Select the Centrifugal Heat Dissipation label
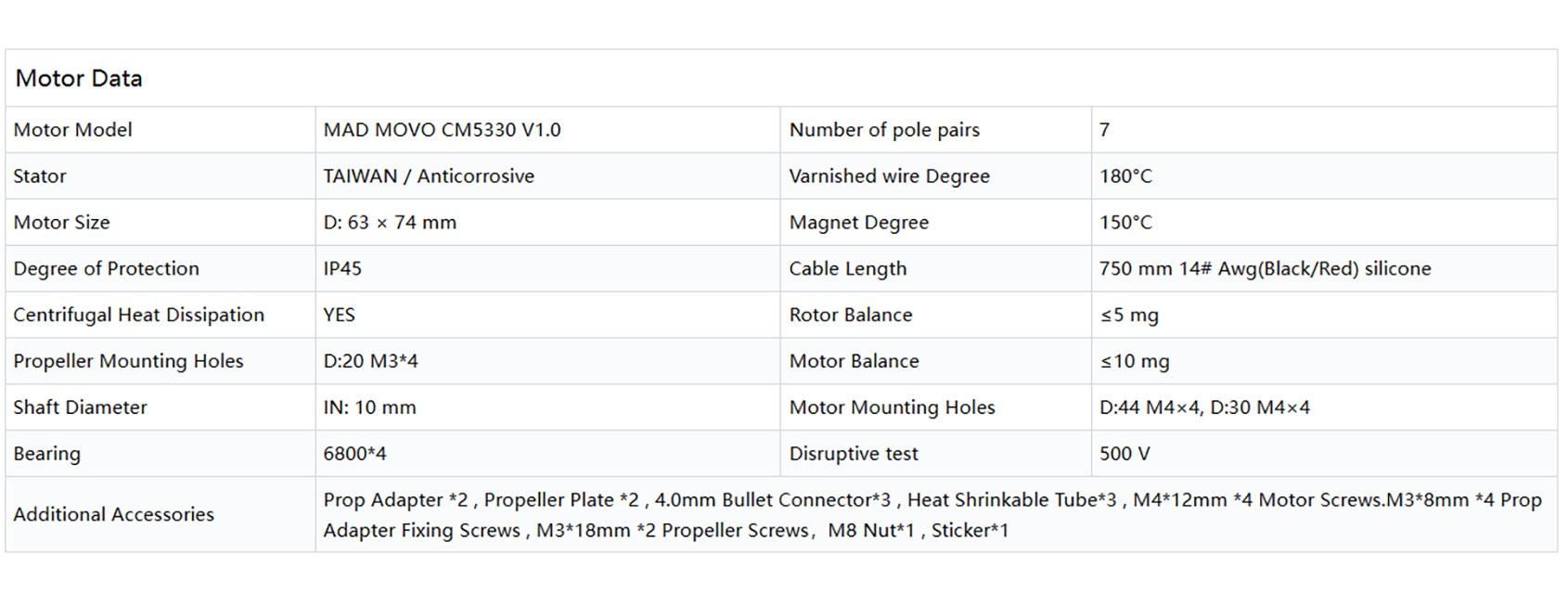 coord(139,316)
